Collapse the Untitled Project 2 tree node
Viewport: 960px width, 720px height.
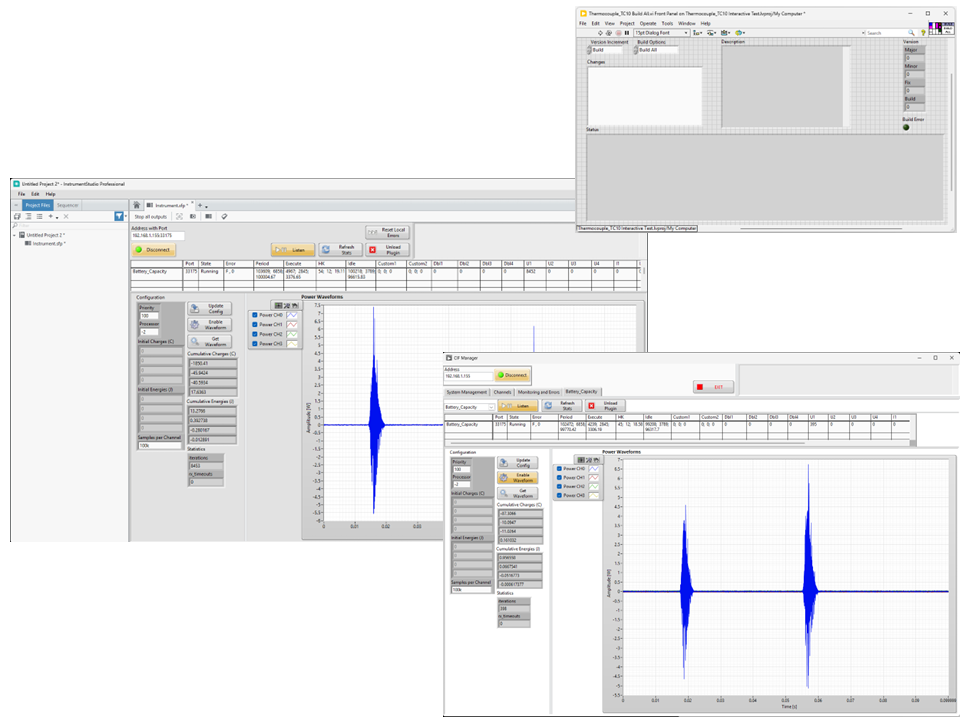click(14, 235)
